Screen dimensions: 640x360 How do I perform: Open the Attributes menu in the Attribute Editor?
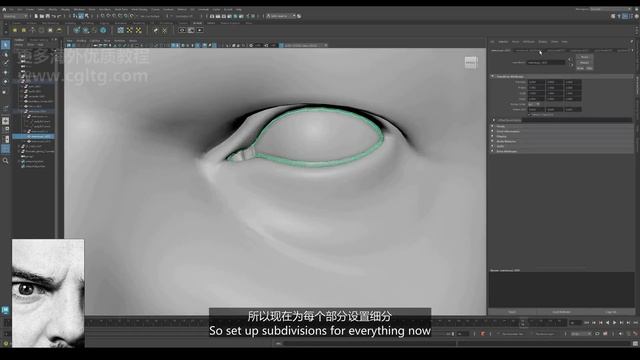pos(529,42)
